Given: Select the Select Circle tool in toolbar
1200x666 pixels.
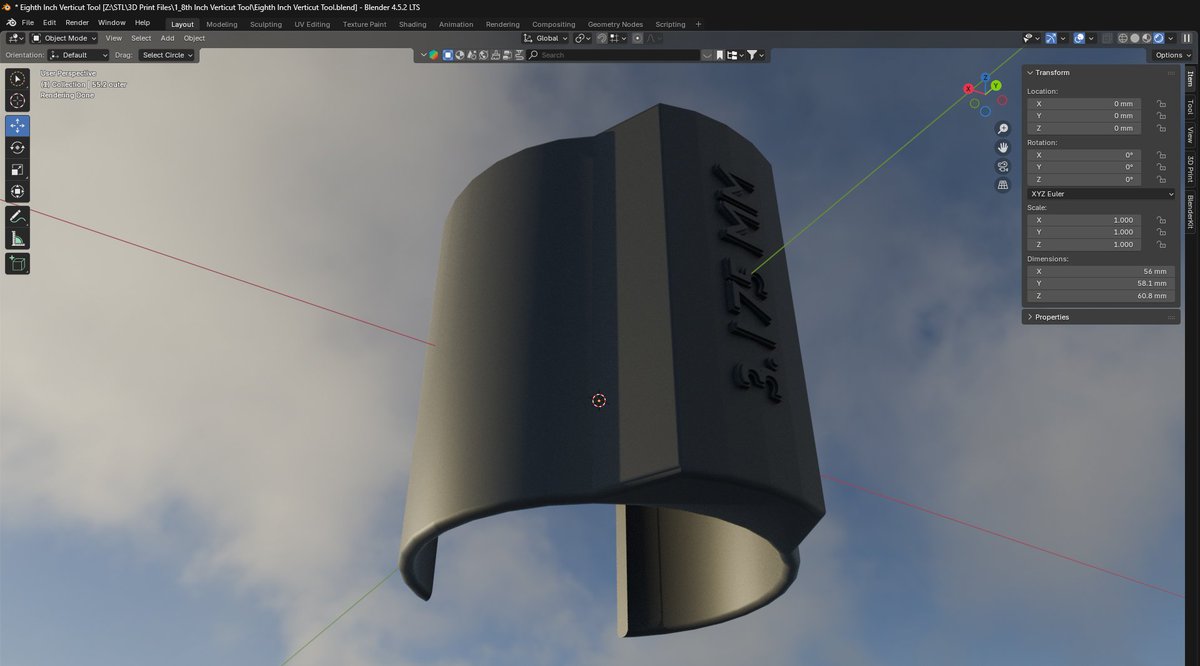Looking at the screenshot, I should click(18, 79).
